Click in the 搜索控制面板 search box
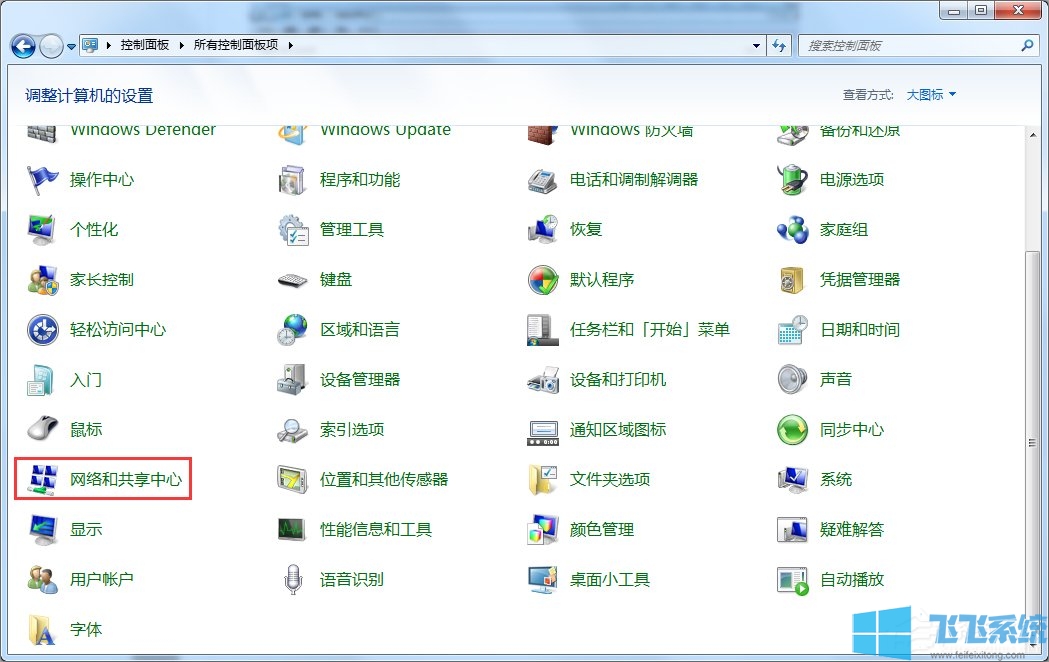Viewport: 1049px width, 662px height. click(x=910, y=46)
